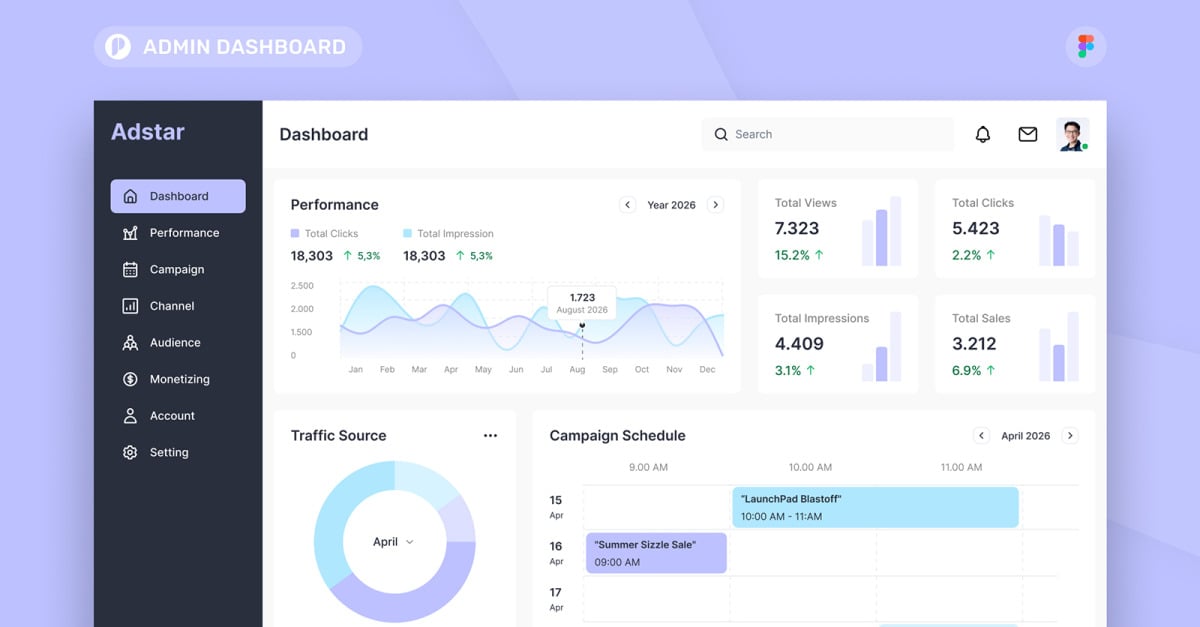The image size is (1200, 627).
Task: Open Monetizing via its dollar icon
Action: [129, 379]
